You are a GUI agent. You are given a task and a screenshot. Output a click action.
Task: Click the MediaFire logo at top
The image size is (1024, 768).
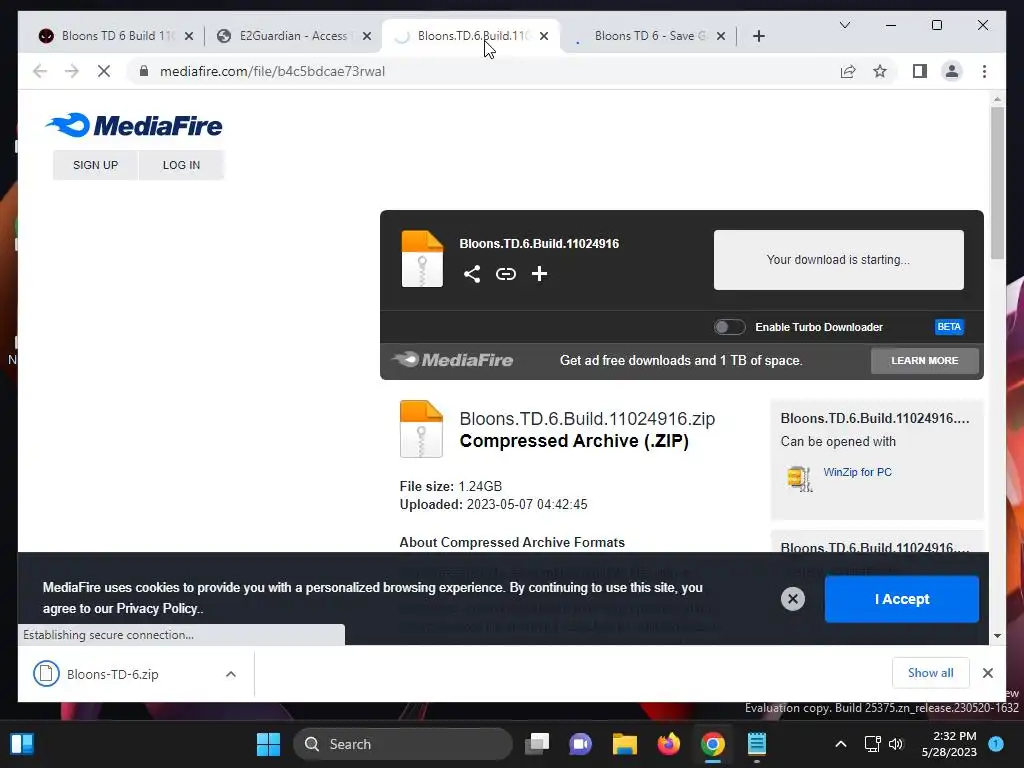[x=134, y=125]
